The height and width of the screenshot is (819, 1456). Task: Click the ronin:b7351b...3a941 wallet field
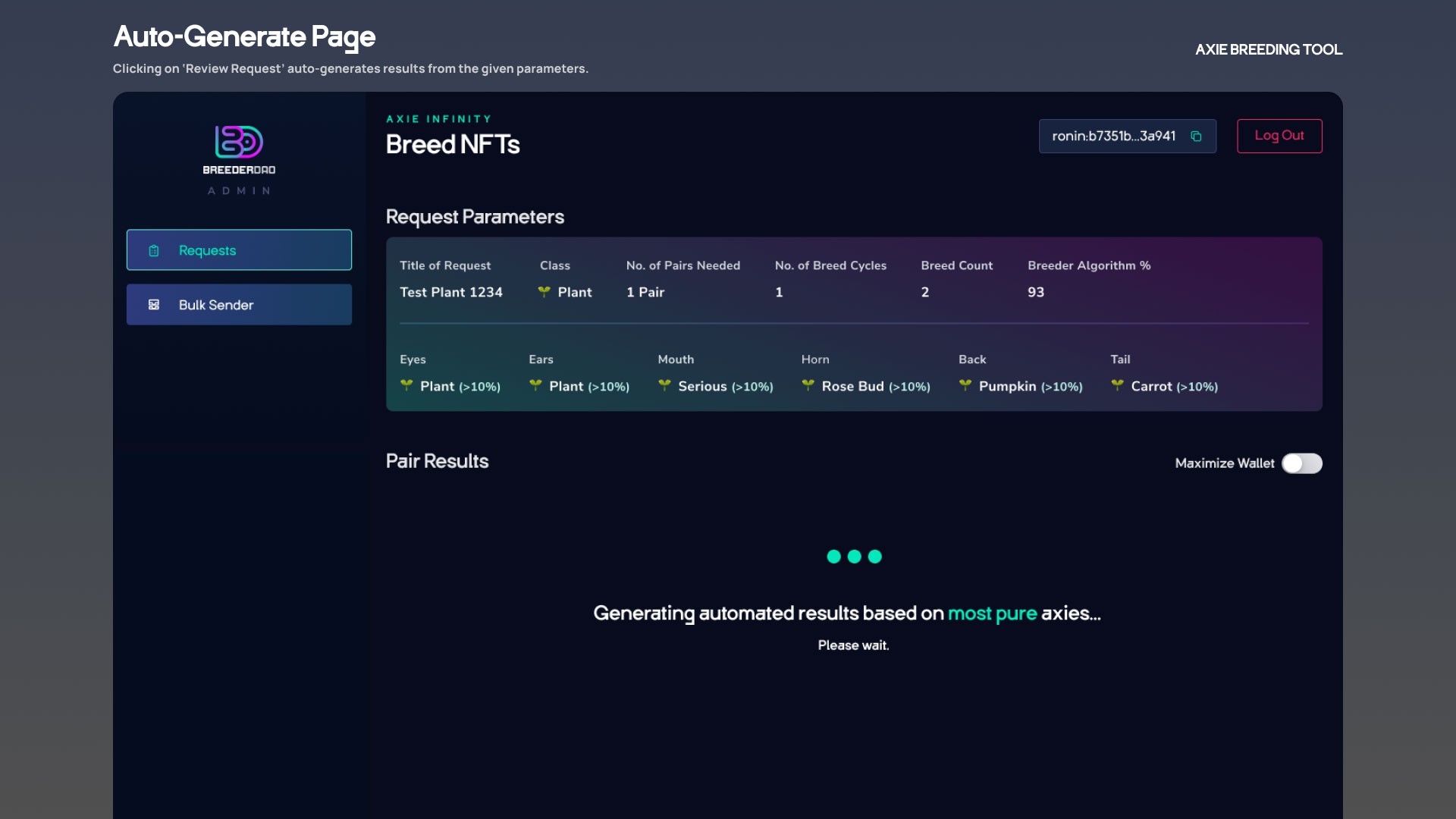[1128, 136]
